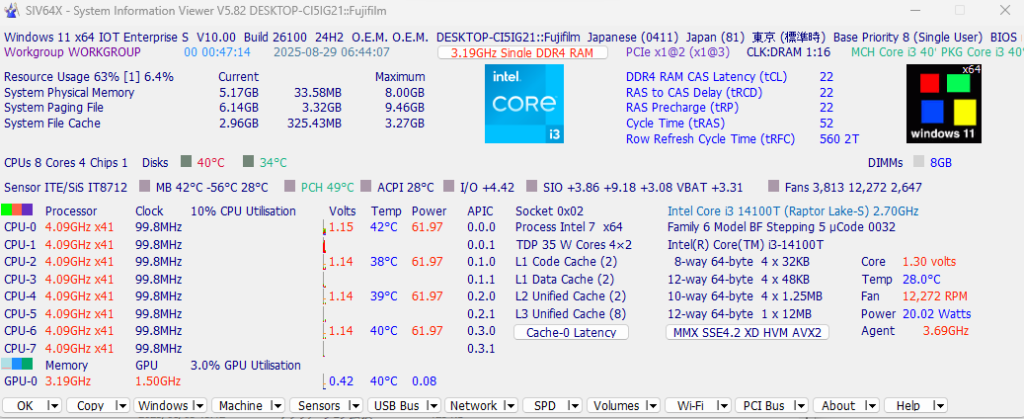Click the 3.0% GPU Utilisation heading
The image size is (1024, 419).
[246, 365]
